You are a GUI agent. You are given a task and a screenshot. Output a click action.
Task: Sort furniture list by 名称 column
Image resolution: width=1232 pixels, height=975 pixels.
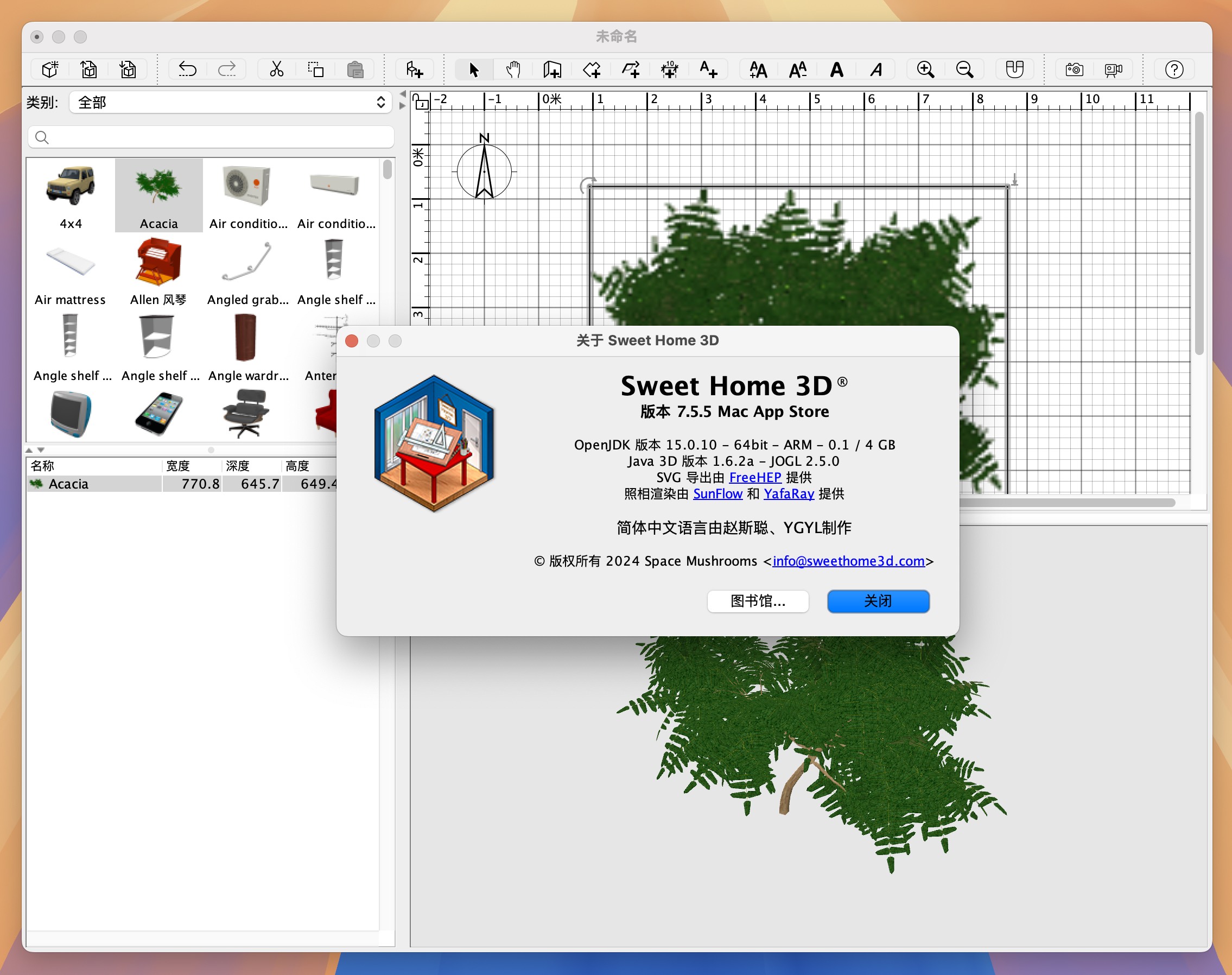click(94, 466)
